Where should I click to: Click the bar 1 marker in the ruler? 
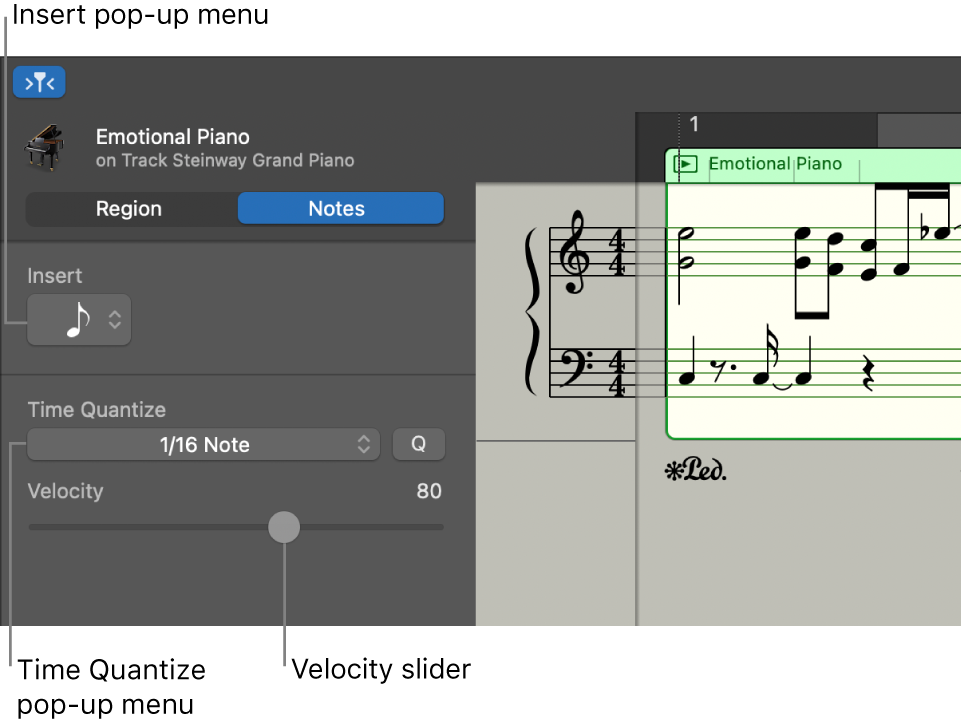pyautogui.click(x=694, y=124)
